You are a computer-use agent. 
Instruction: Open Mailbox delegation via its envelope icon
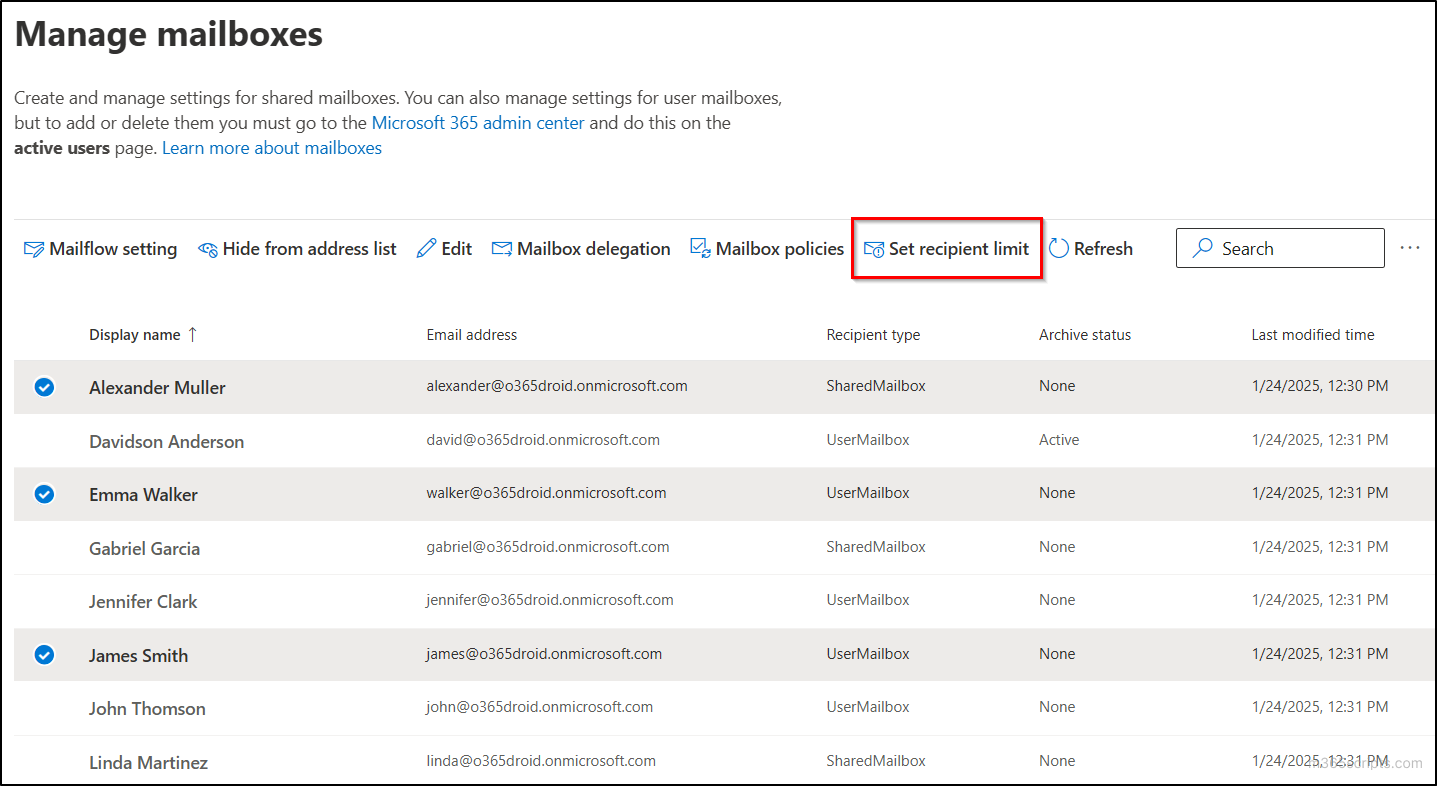click(503, 248)
